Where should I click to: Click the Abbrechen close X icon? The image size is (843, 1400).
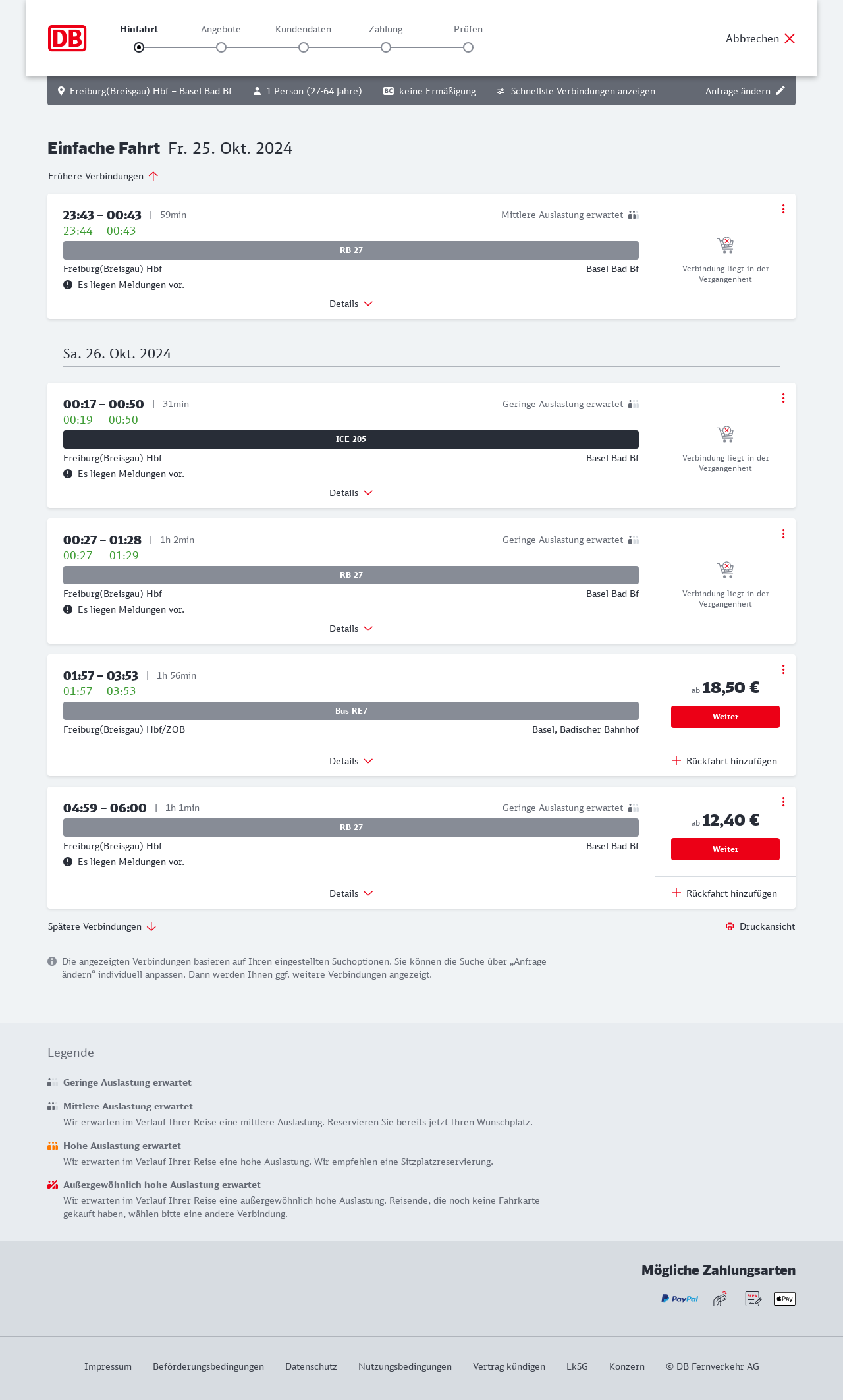790,38
